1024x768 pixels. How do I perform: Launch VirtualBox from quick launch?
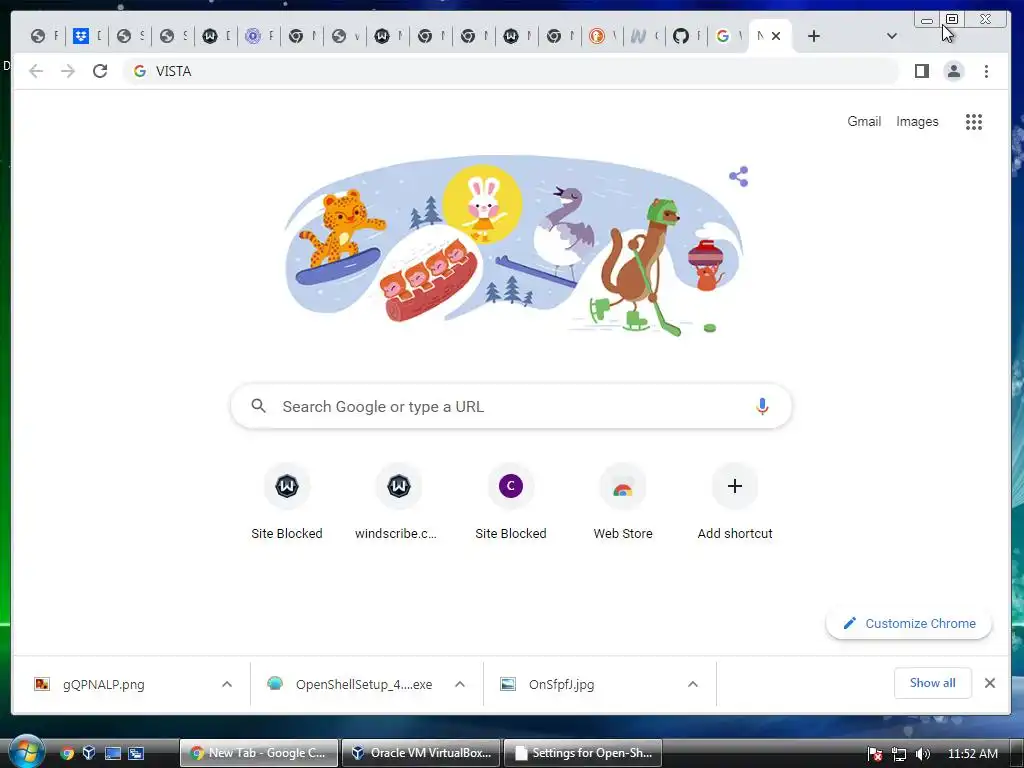point(89,753)
